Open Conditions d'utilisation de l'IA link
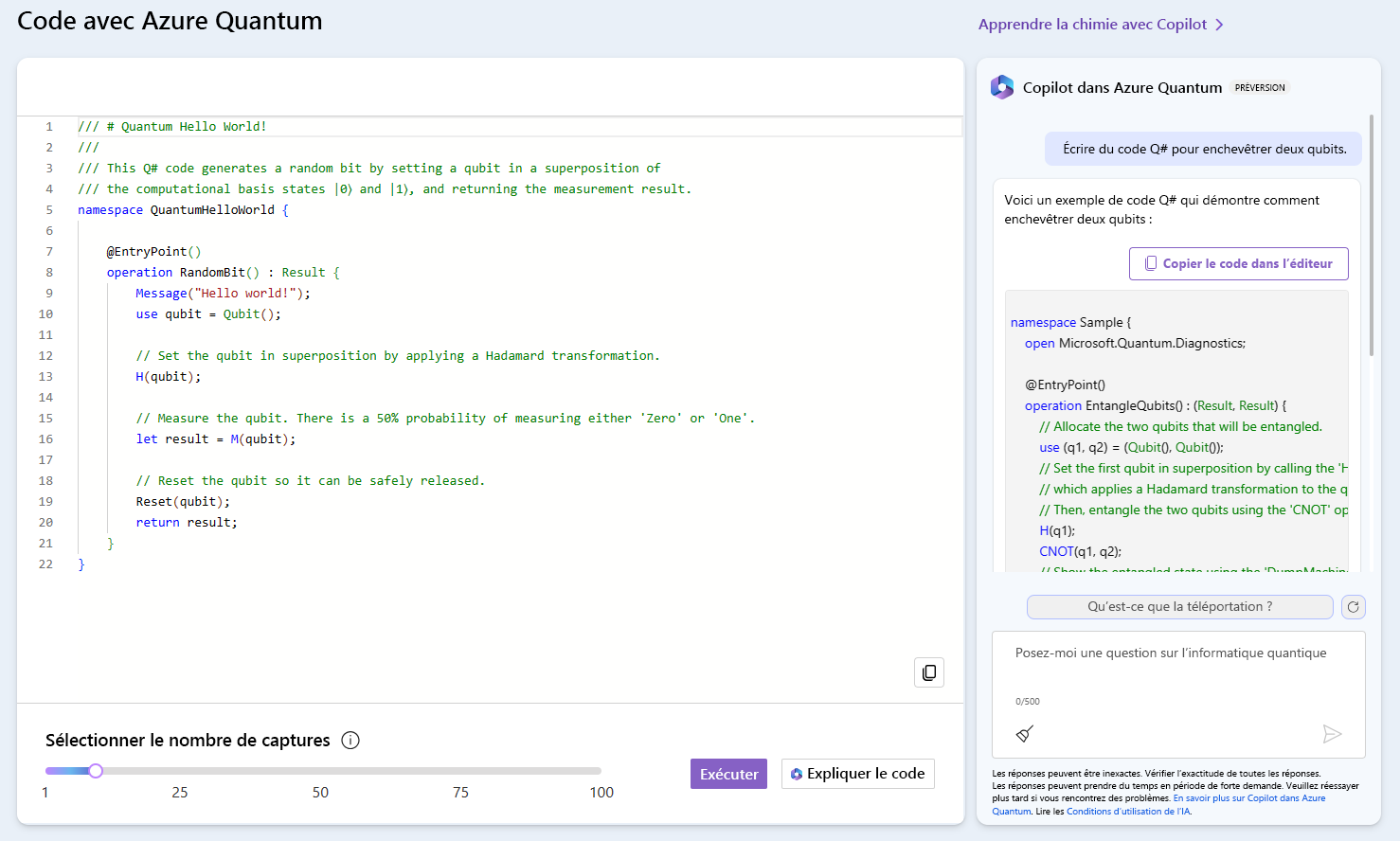Image resolution: width=1400 pixels, height=841 pixels. coord(1128,812)
